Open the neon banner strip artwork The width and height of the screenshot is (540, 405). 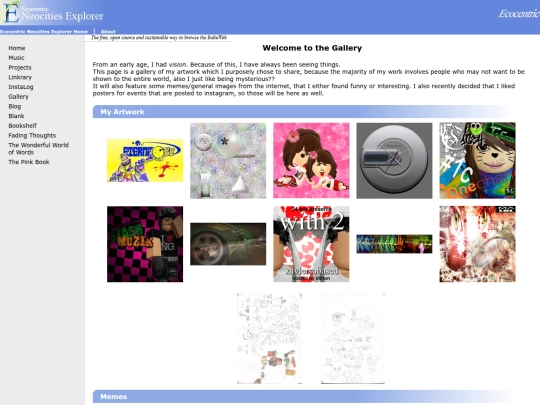pyautogui.click(x=394, y=244)
